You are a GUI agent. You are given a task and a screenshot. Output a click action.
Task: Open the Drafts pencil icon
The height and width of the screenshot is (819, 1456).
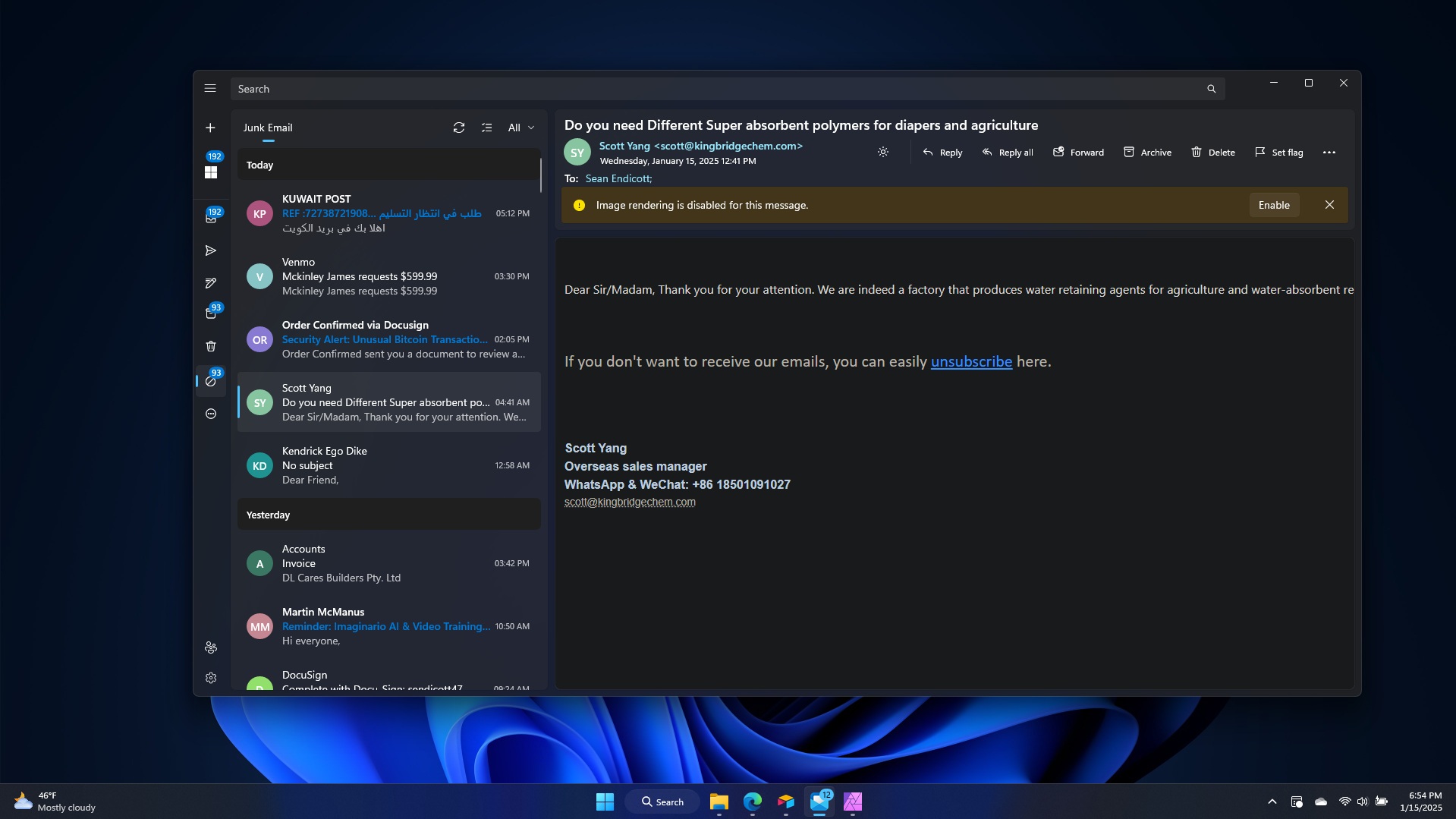(x=211, y=283)
